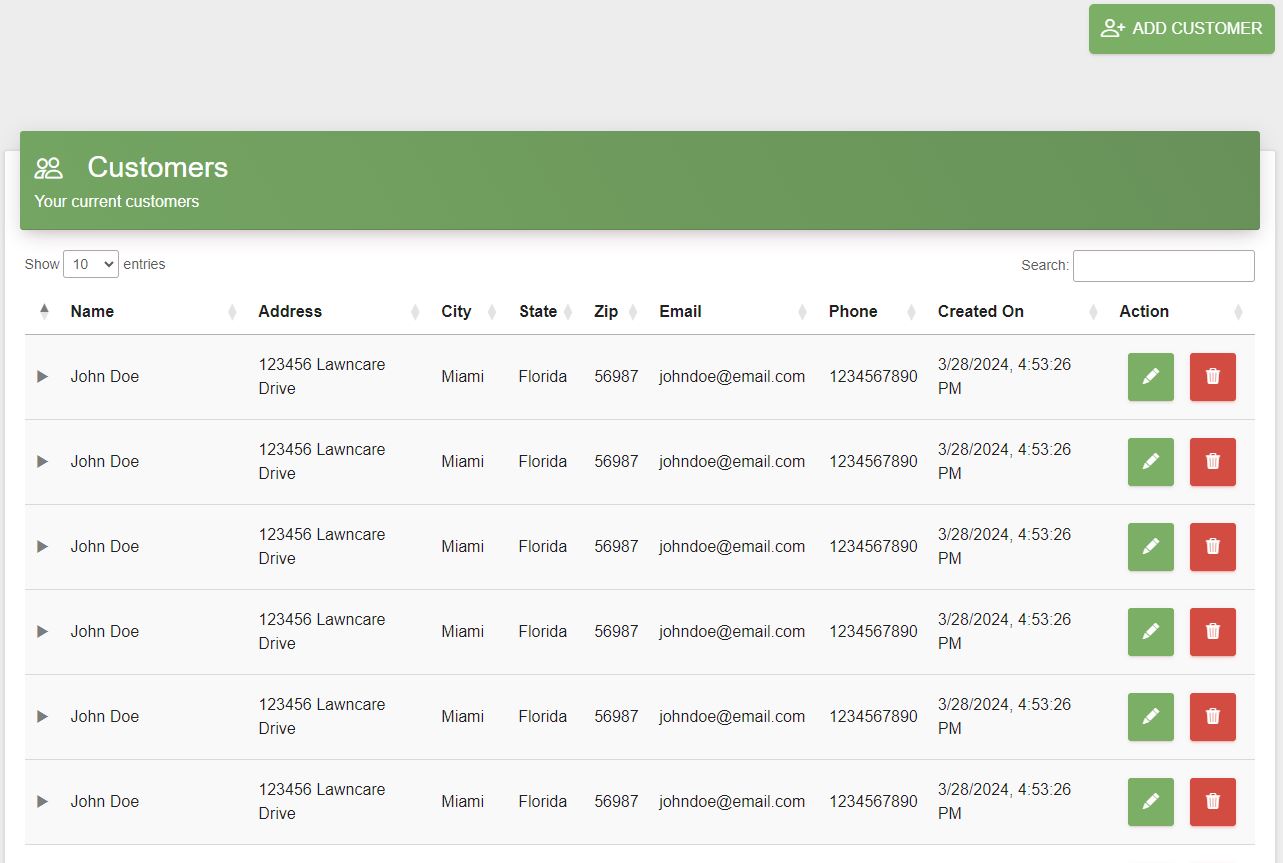
Task: Expand the first John Doe row details
Action: tap(42, 377)
